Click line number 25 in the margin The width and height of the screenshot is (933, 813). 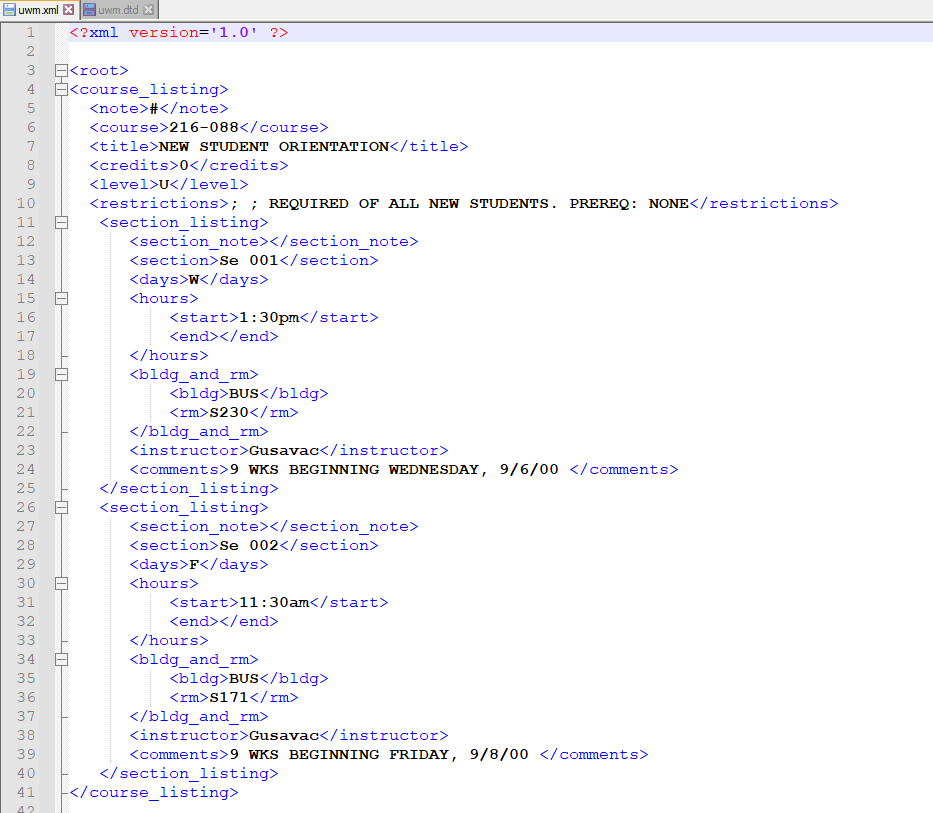(x=27, y=488)
